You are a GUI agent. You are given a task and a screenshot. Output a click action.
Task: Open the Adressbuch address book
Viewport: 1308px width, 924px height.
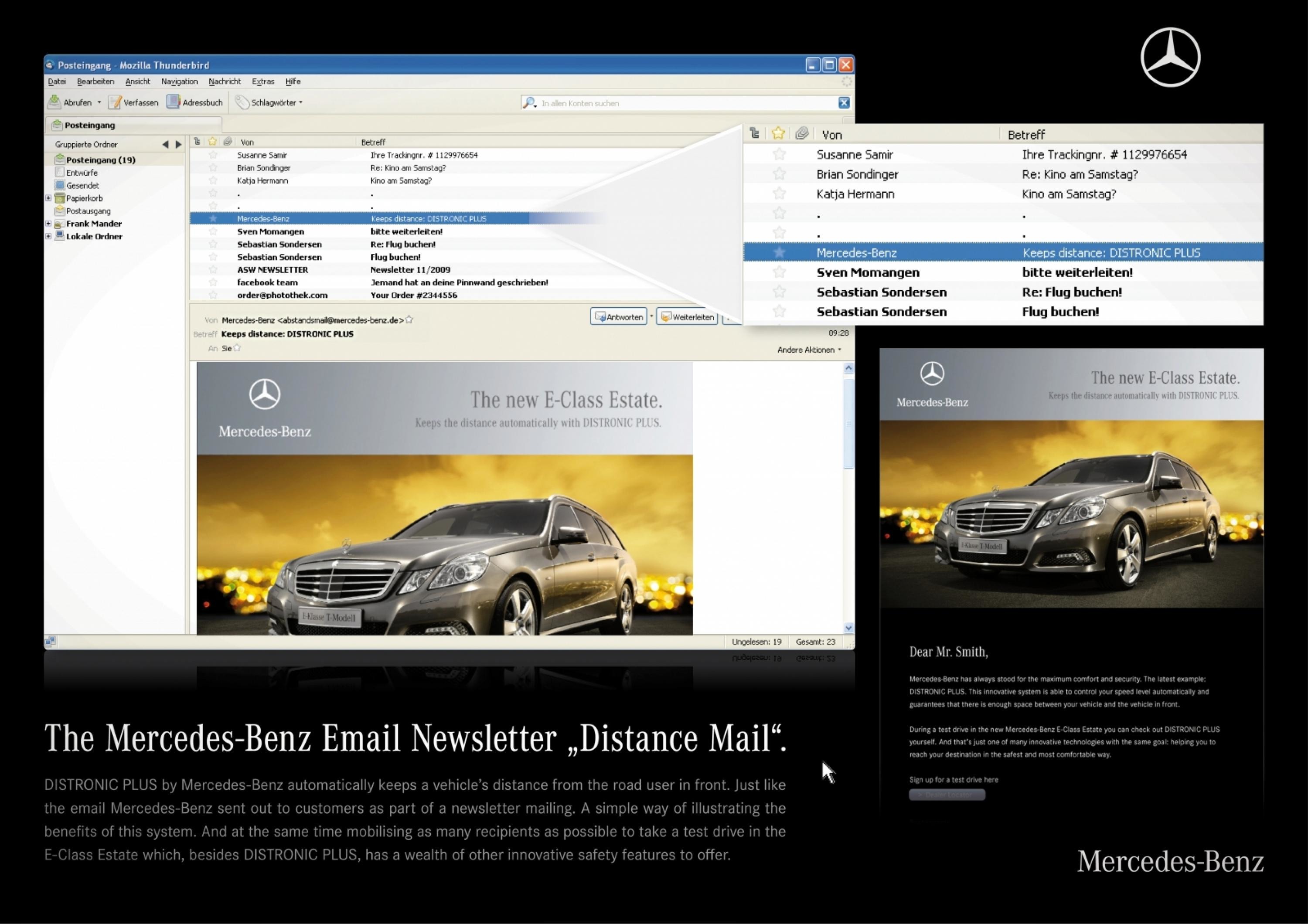pos(195,102)
